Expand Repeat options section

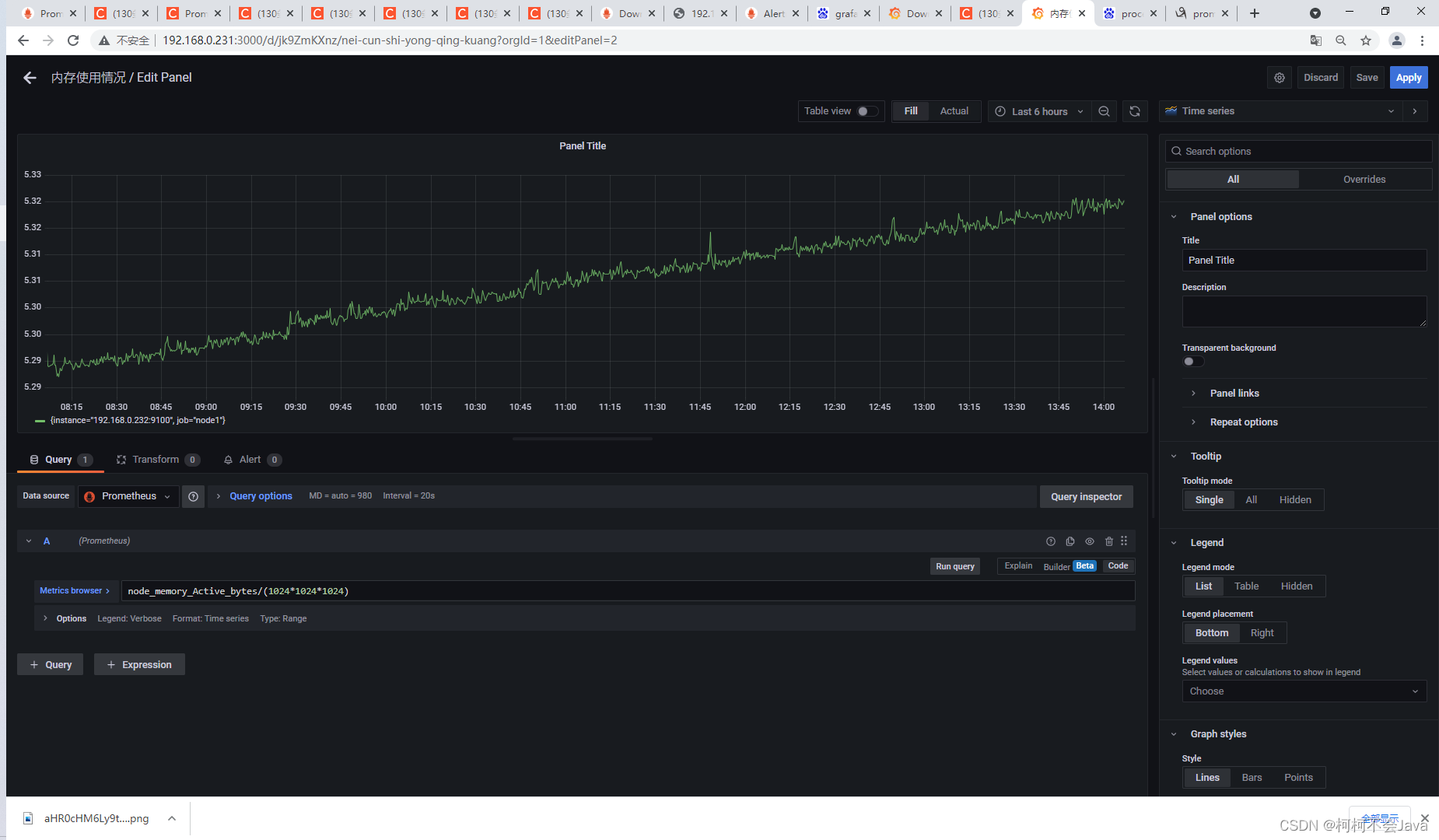click(1244, 422)
